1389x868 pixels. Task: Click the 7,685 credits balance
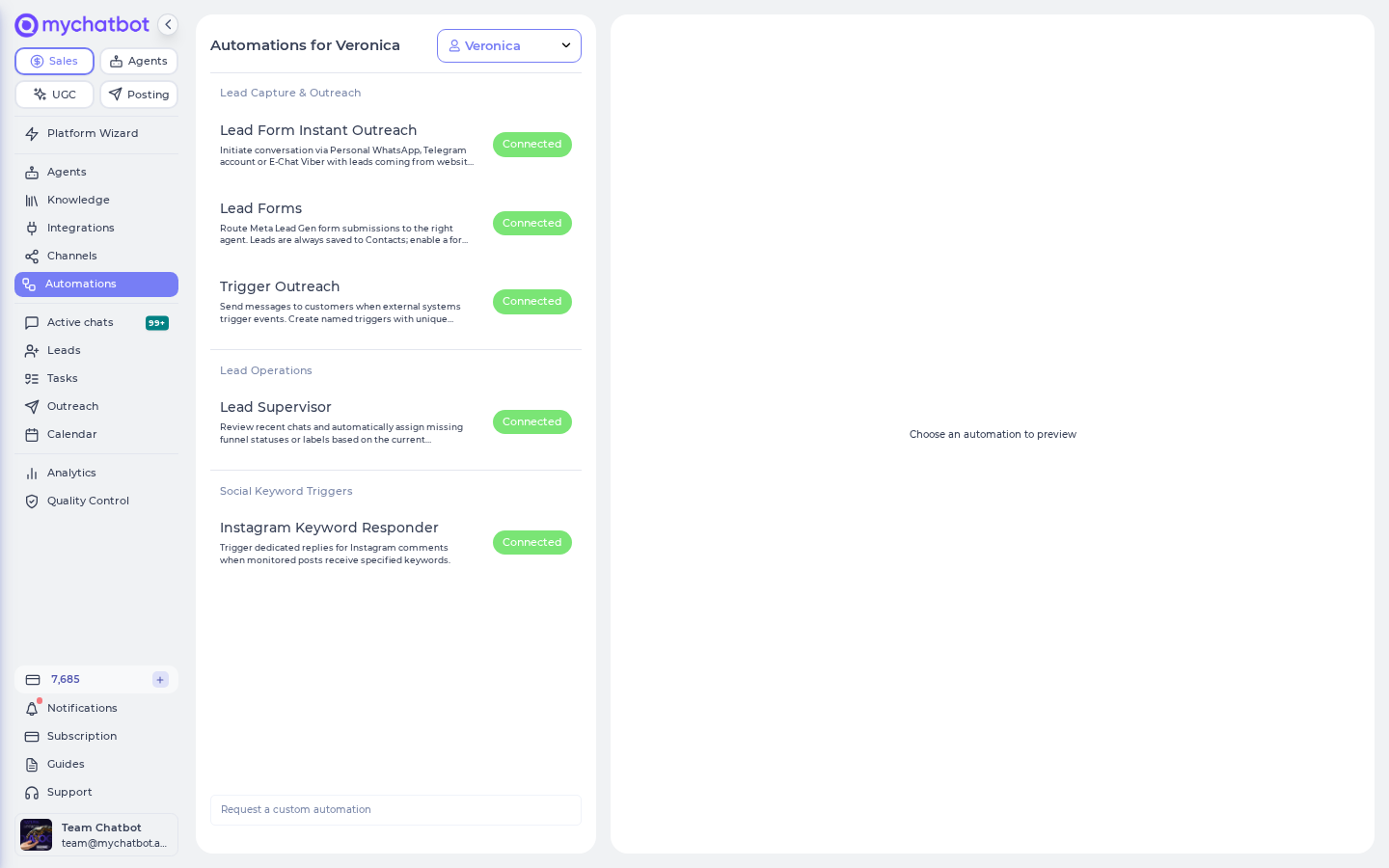(66, 680)
